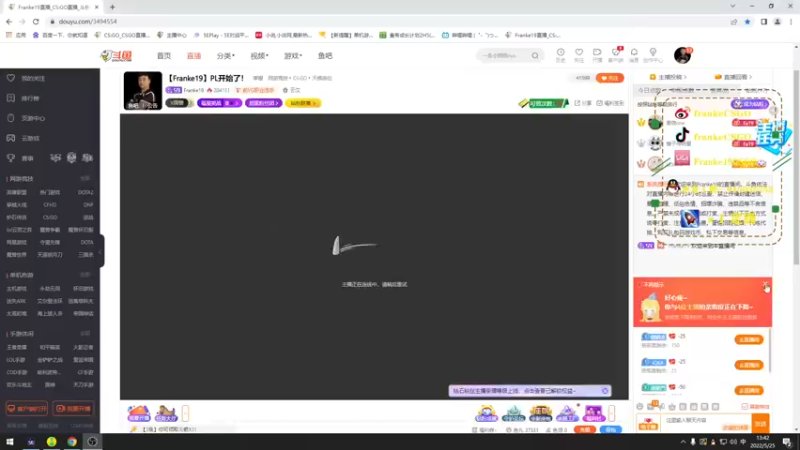Close the orange promo banner in chat
The height and width of the screenshot is (450, 800).
[x=765, y=284]
